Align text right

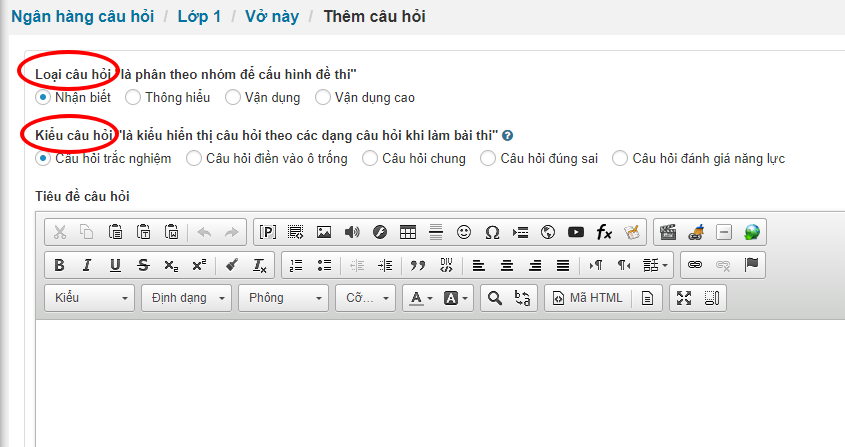tap(535, 265)
